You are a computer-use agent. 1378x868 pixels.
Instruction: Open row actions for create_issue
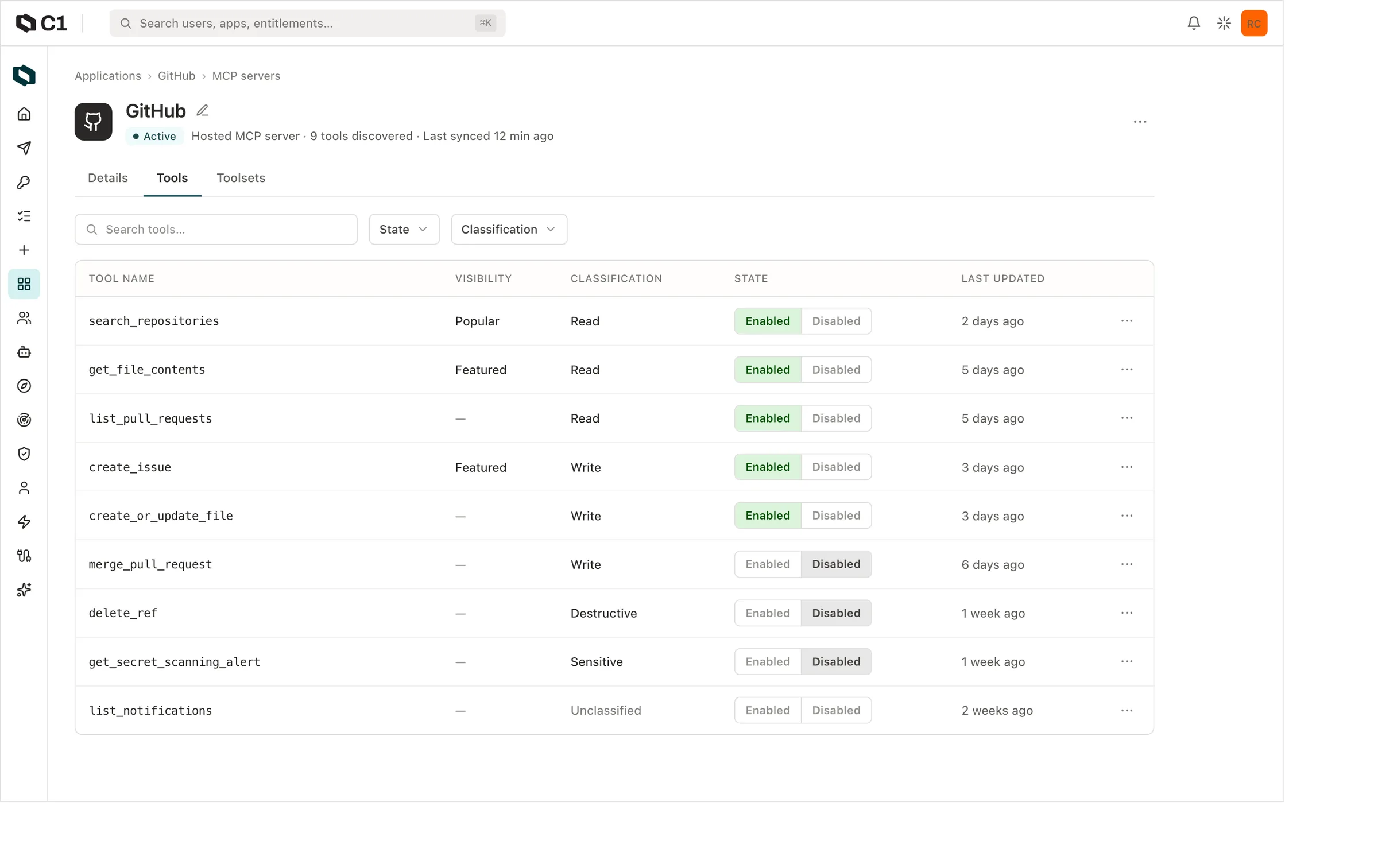pos(1127,467)
